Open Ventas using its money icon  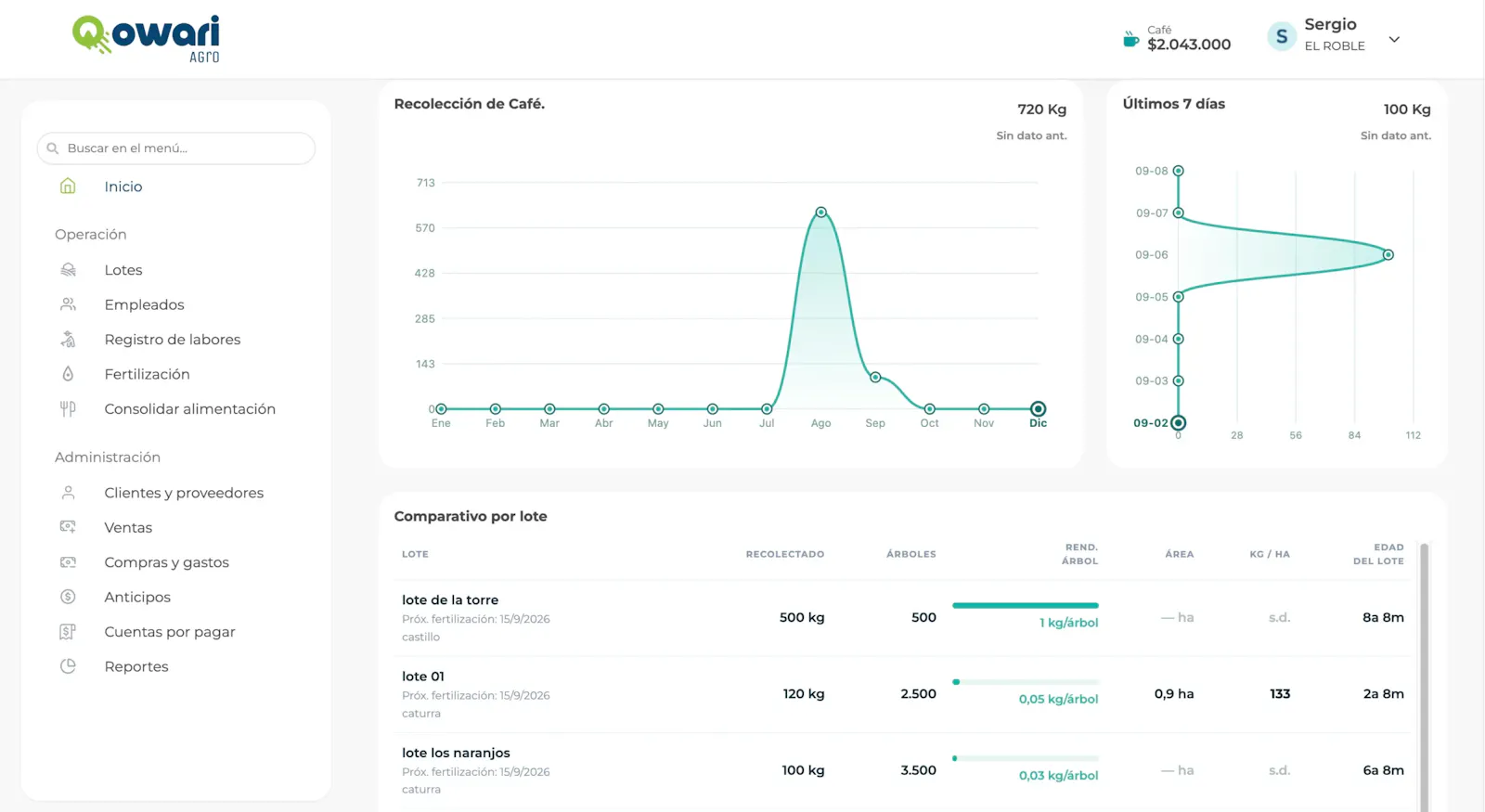coord(68,527)
